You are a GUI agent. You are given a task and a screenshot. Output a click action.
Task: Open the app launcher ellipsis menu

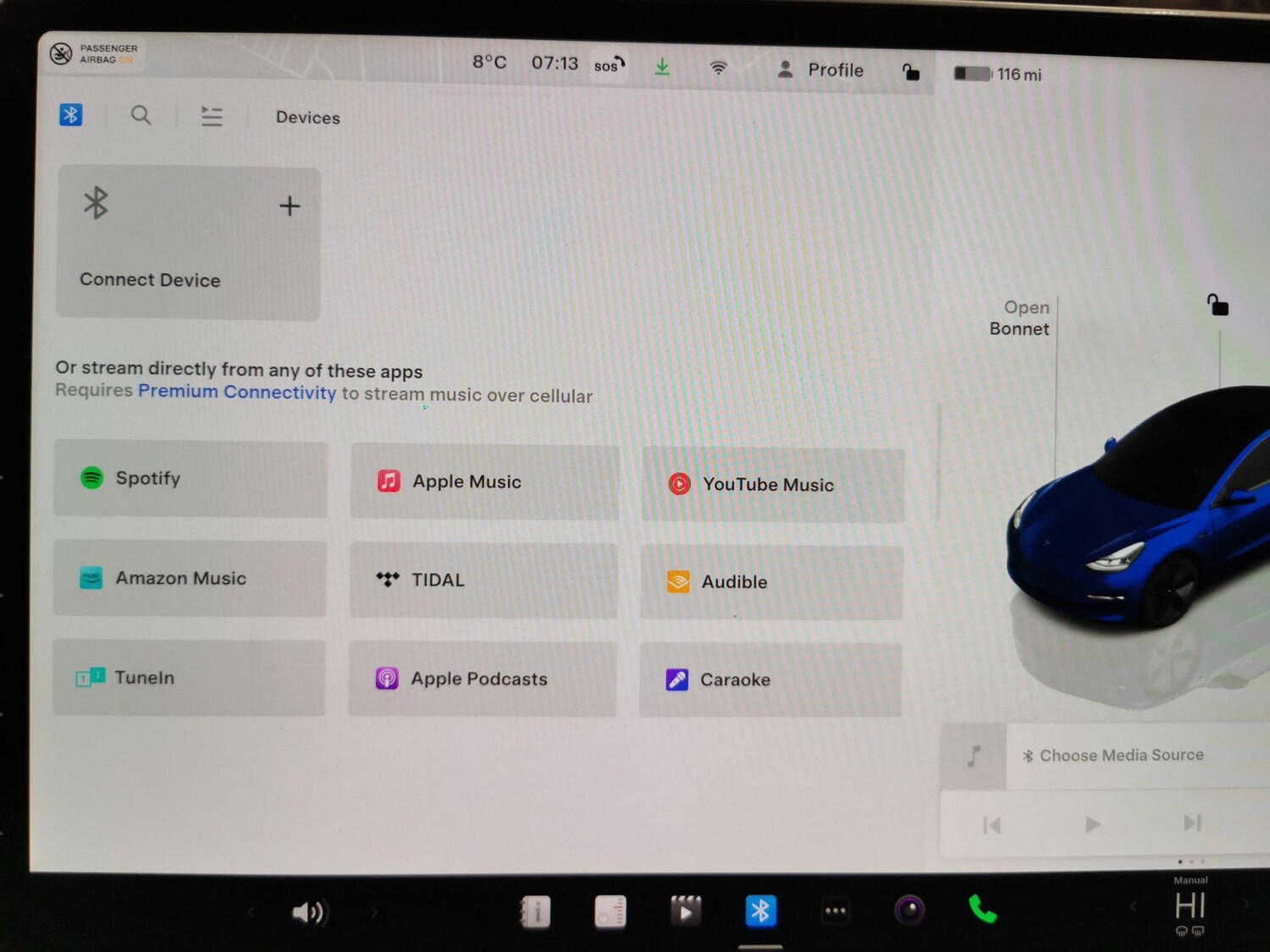click(835, 911)
